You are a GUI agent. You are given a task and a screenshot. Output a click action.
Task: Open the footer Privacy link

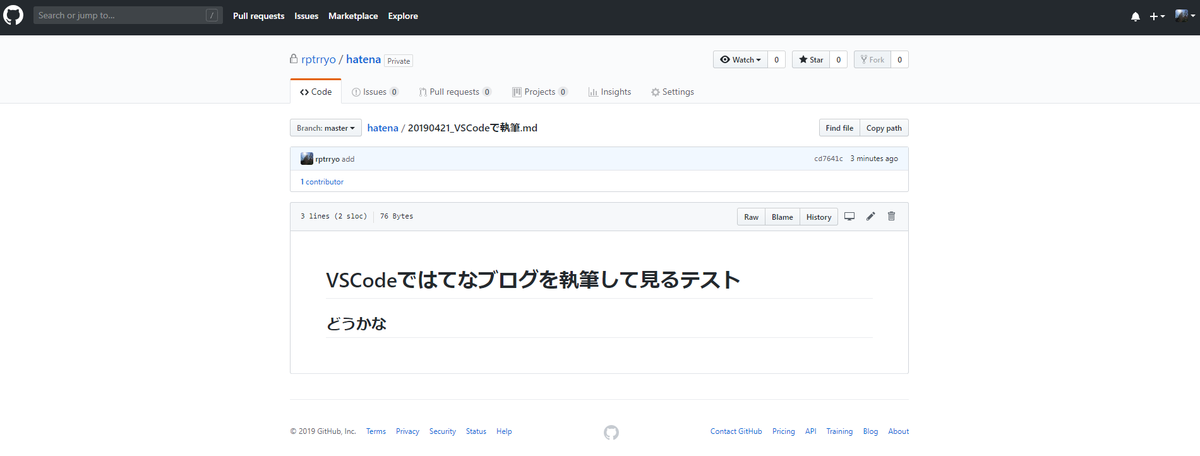[x=407, y=432]
